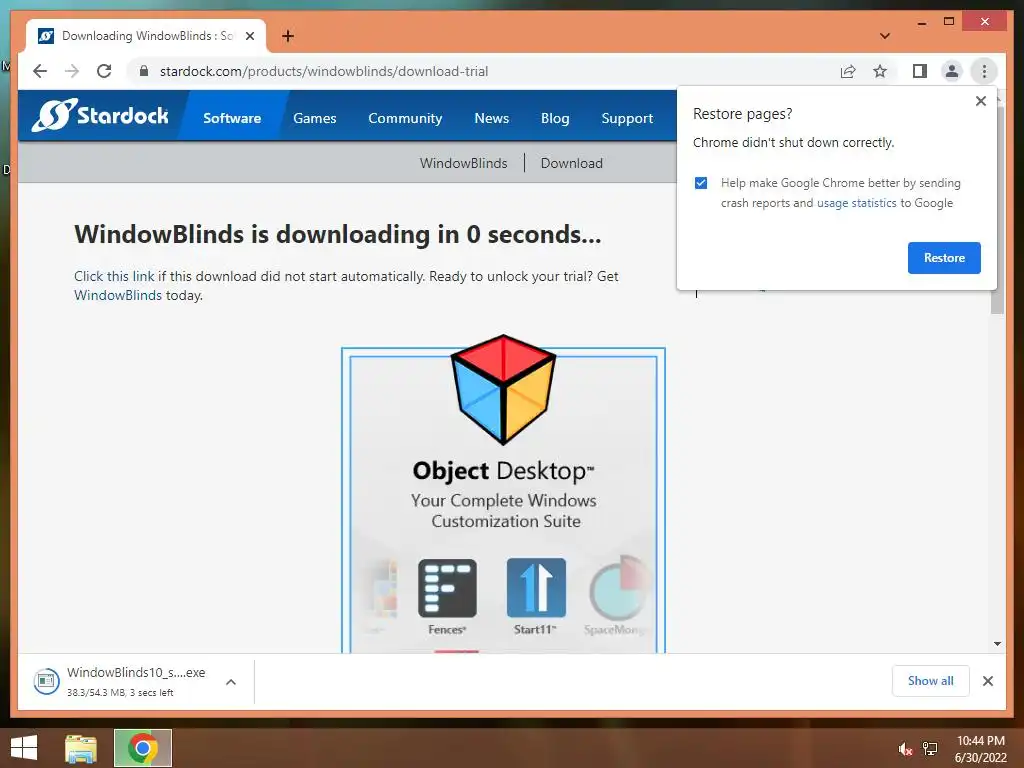
Task: Click the page scrollbar down arrow
Action: tap(997, 644)
